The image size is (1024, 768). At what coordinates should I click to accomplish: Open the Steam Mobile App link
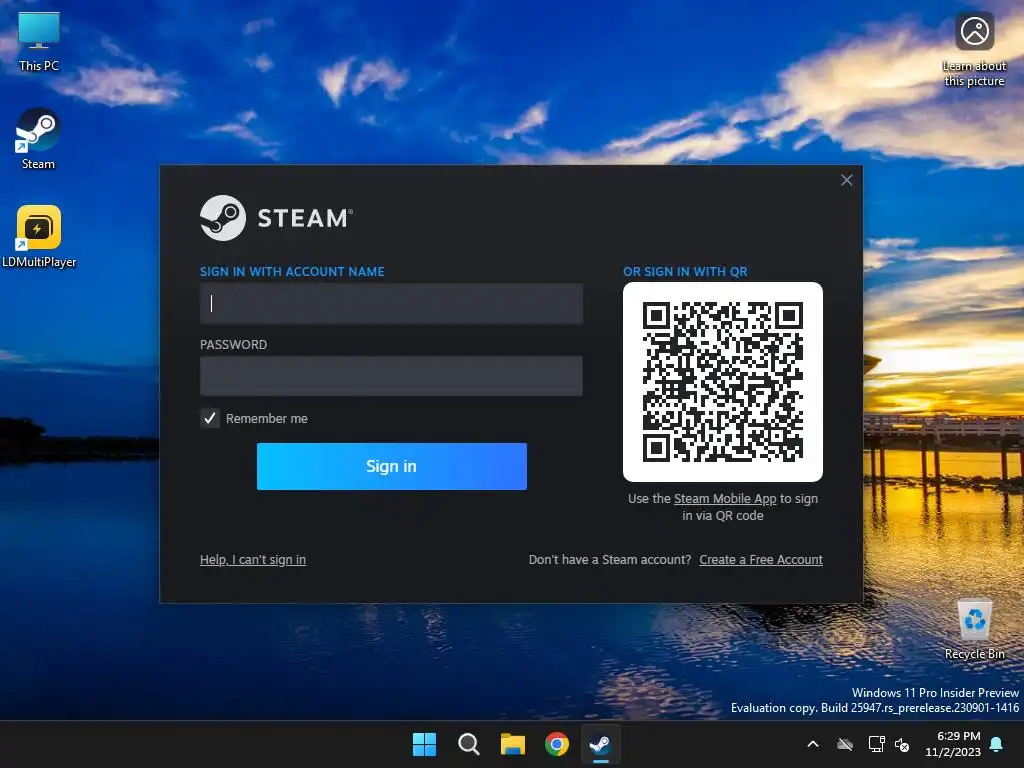725,499
